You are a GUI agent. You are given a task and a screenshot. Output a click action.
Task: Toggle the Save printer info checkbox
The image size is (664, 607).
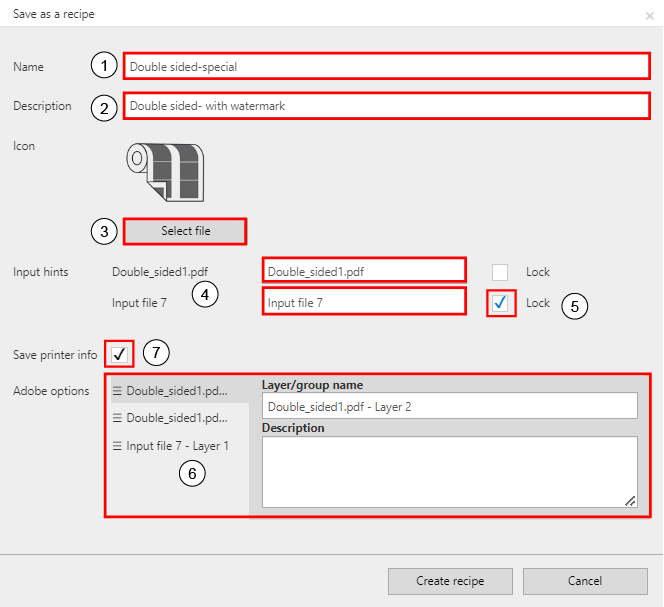tap(119, 354)
